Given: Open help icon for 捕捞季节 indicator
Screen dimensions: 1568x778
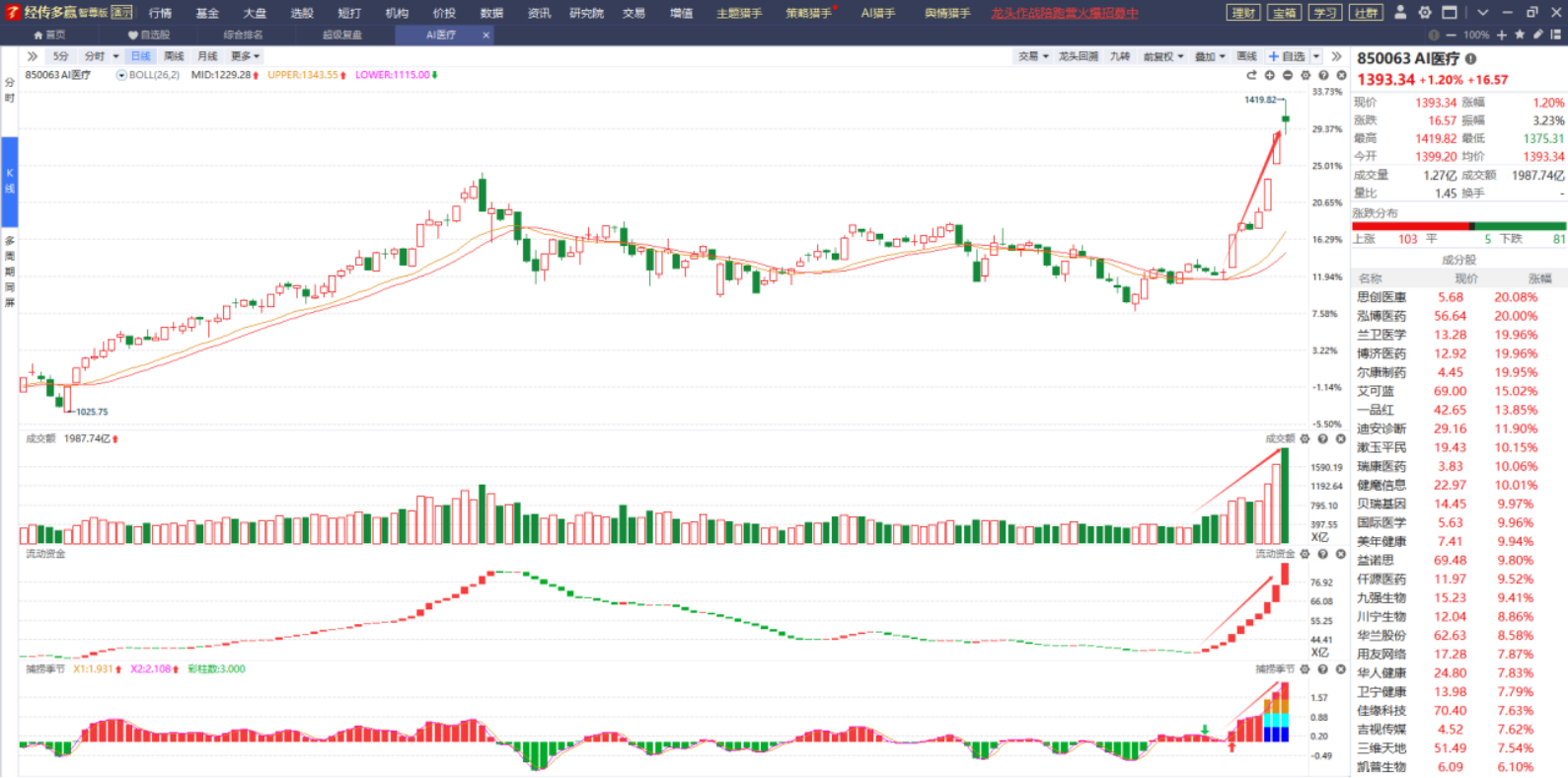Looking at the screenshot, I should pyautogui.click(x=1322, y=669).
